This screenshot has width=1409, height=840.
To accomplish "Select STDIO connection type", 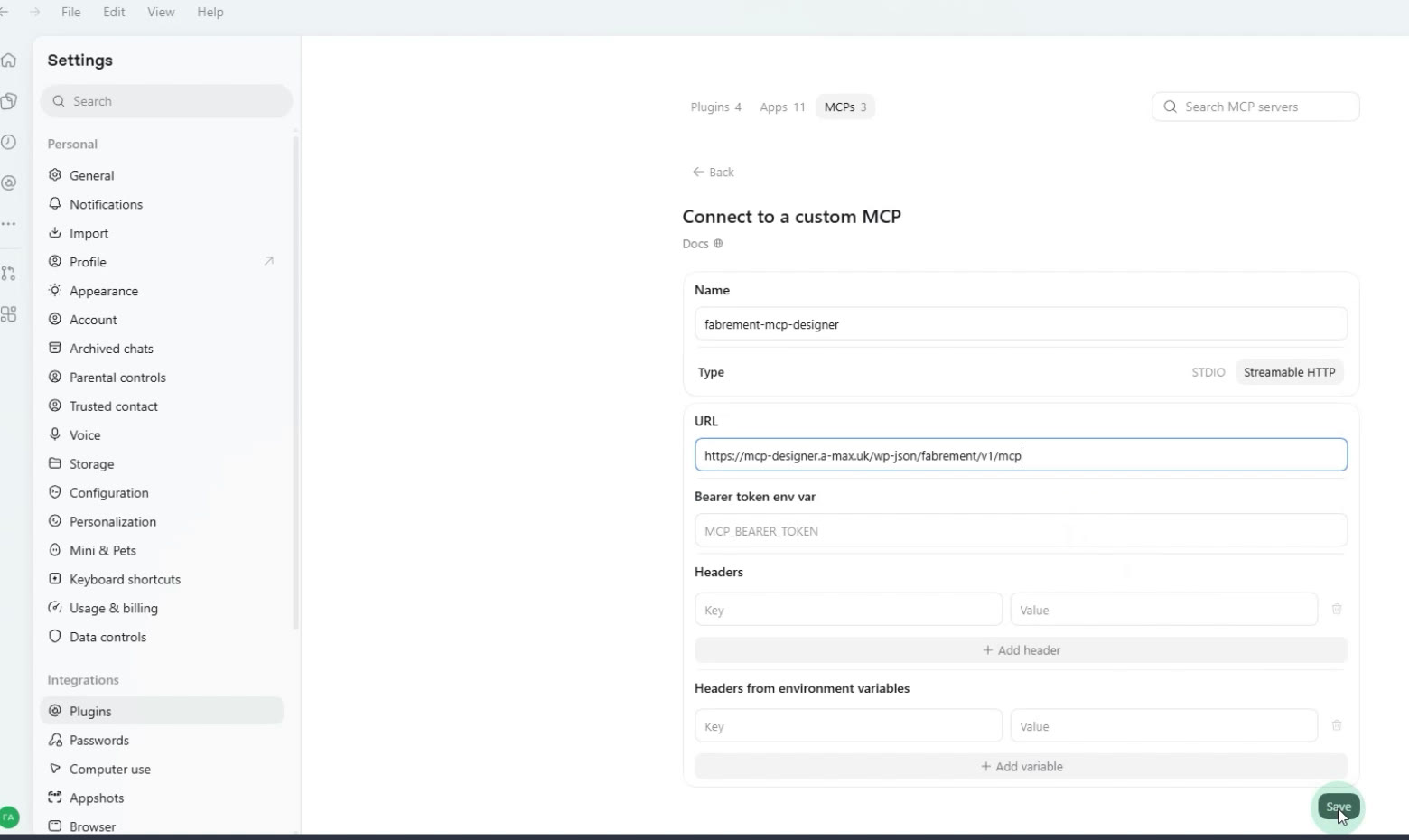I will pyautogui.click(x=1208, y=372).
